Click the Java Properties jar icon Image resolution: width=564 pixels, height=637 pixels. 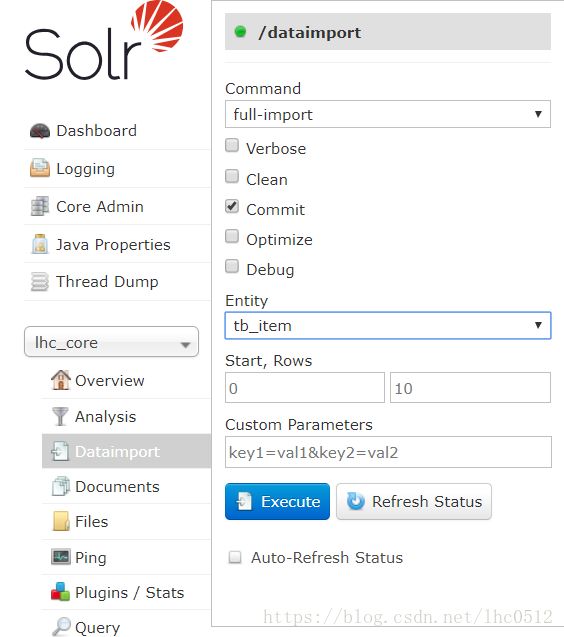tap(39, 244)
